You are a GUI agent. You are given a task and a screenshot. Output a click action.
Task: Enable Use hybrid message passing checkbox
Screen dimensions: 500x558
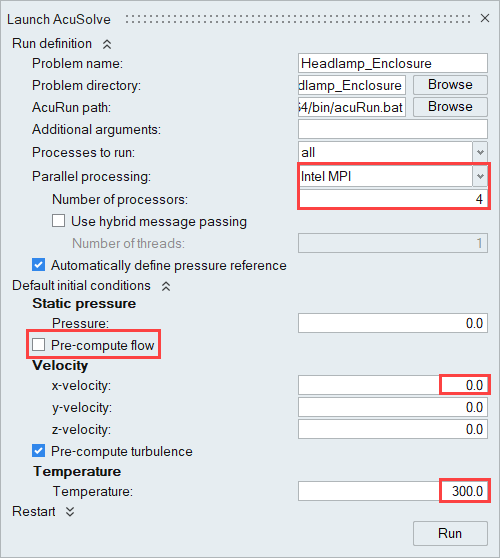(x=58, y=221)
